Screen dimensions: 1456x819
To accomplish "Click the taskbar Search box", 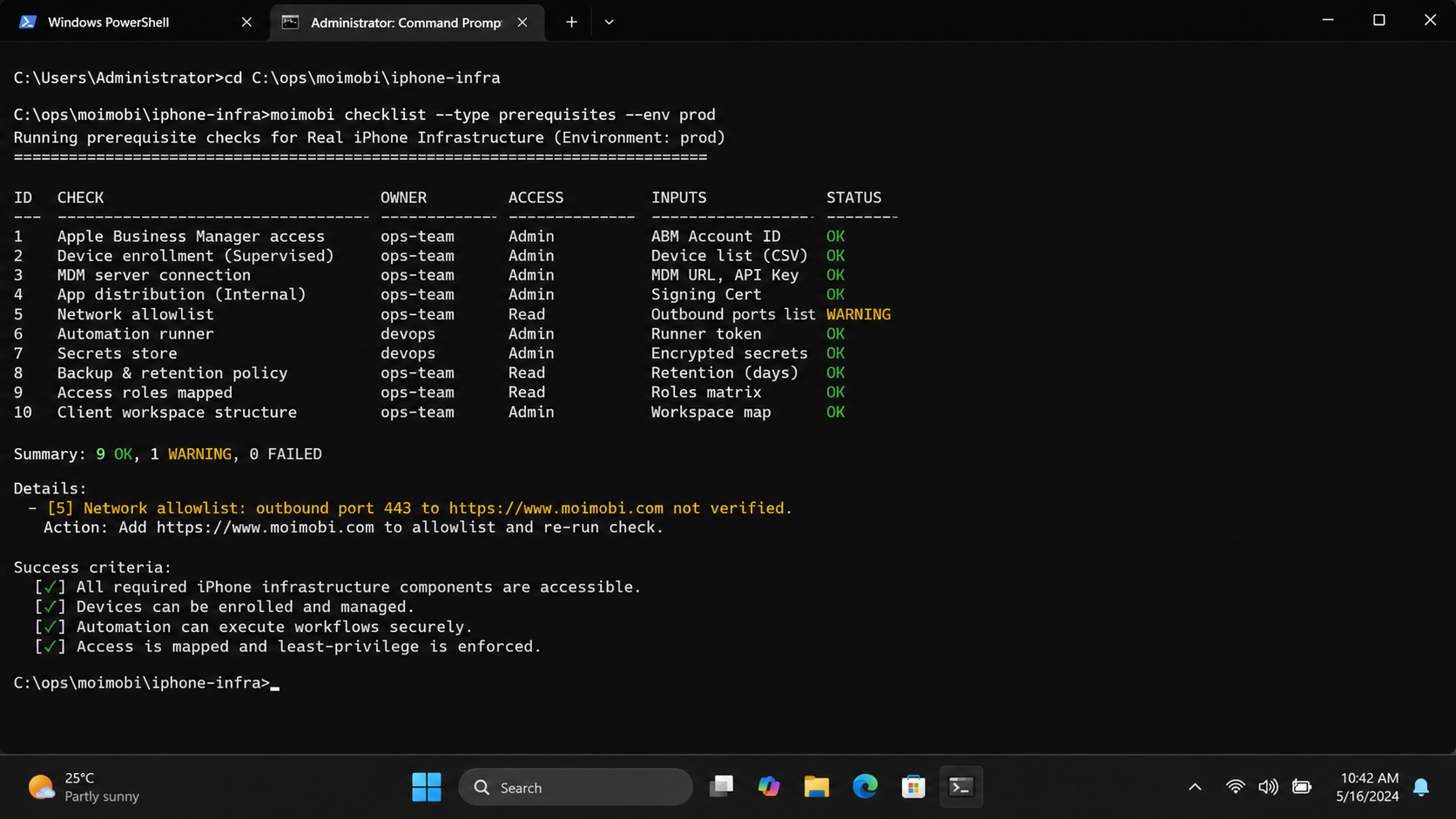I will click(576, 787).
